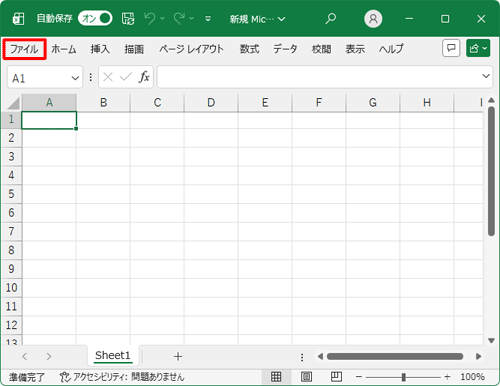Select column H header
Image resolution: width=500 pixels, height=386 pixels.
point(427,103)
